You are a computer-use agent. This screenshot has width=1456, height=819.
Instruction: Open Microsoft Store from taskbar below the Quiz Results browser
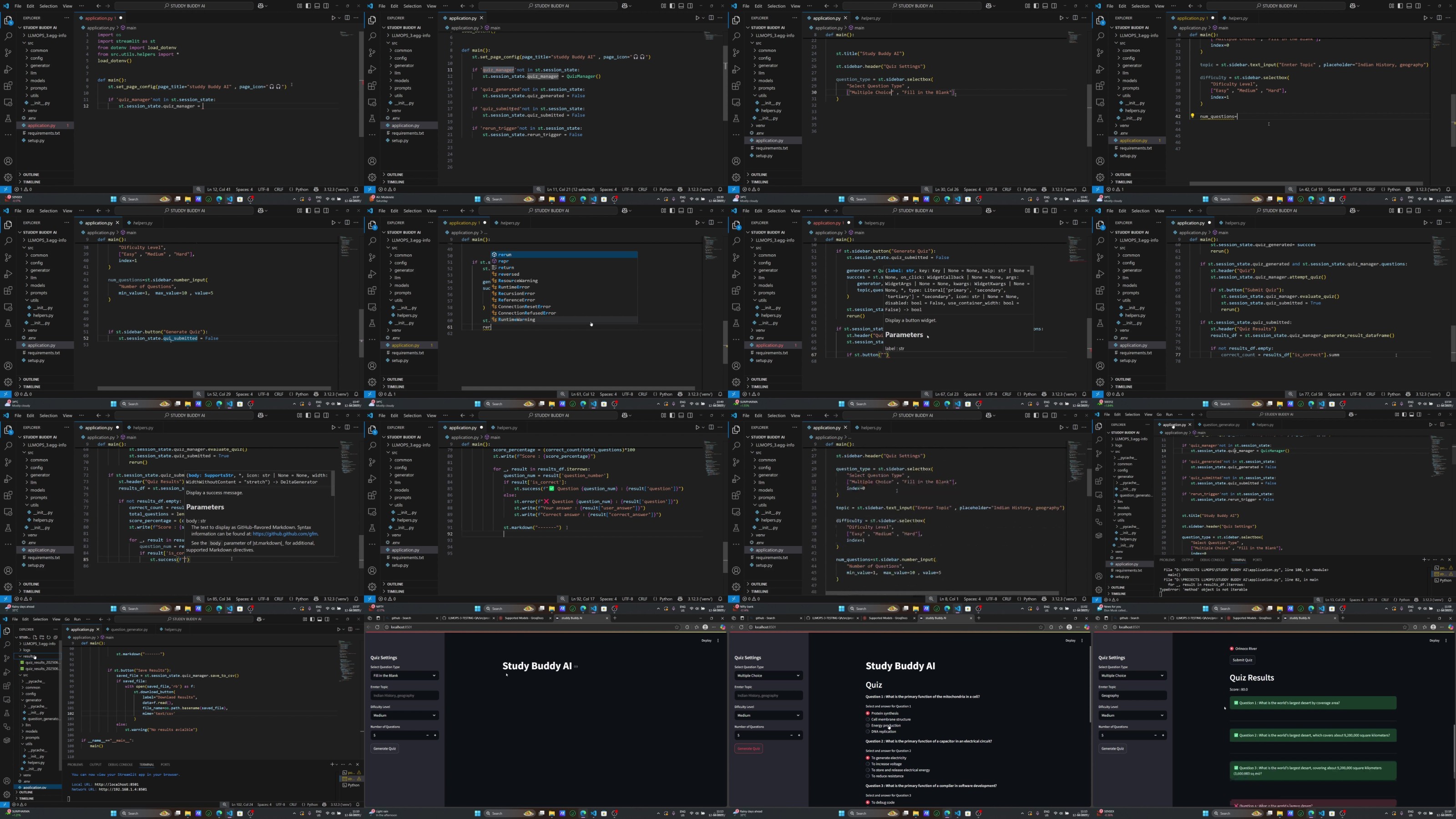pos(1332,814)
